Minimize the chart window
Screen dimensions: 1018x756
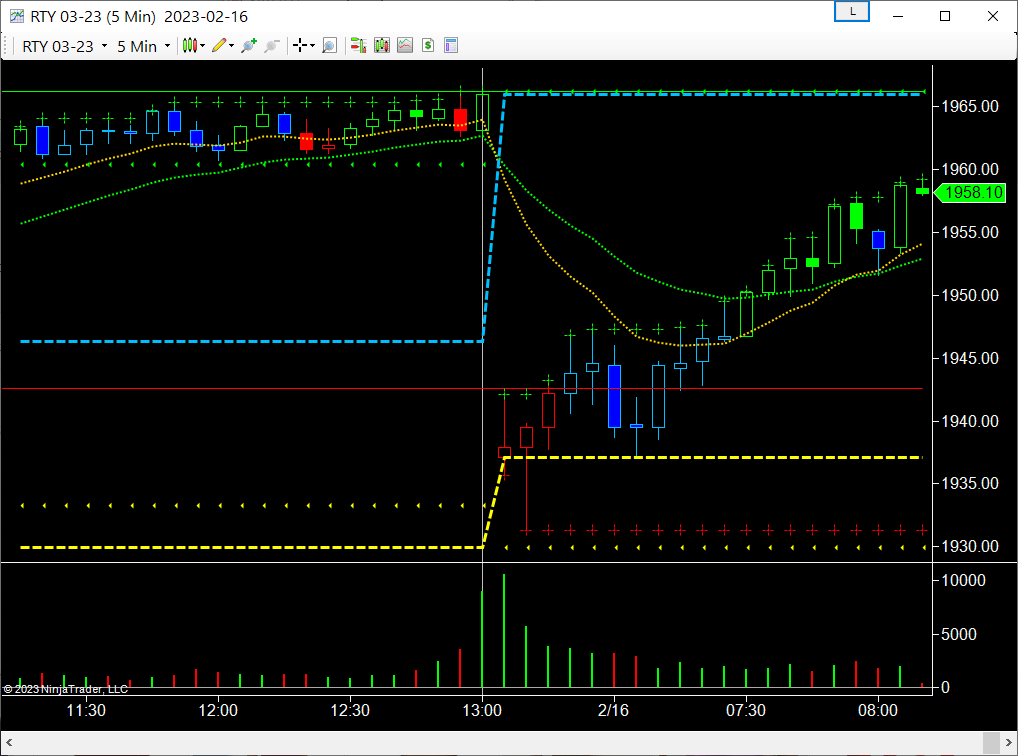[x=899, y=16]
